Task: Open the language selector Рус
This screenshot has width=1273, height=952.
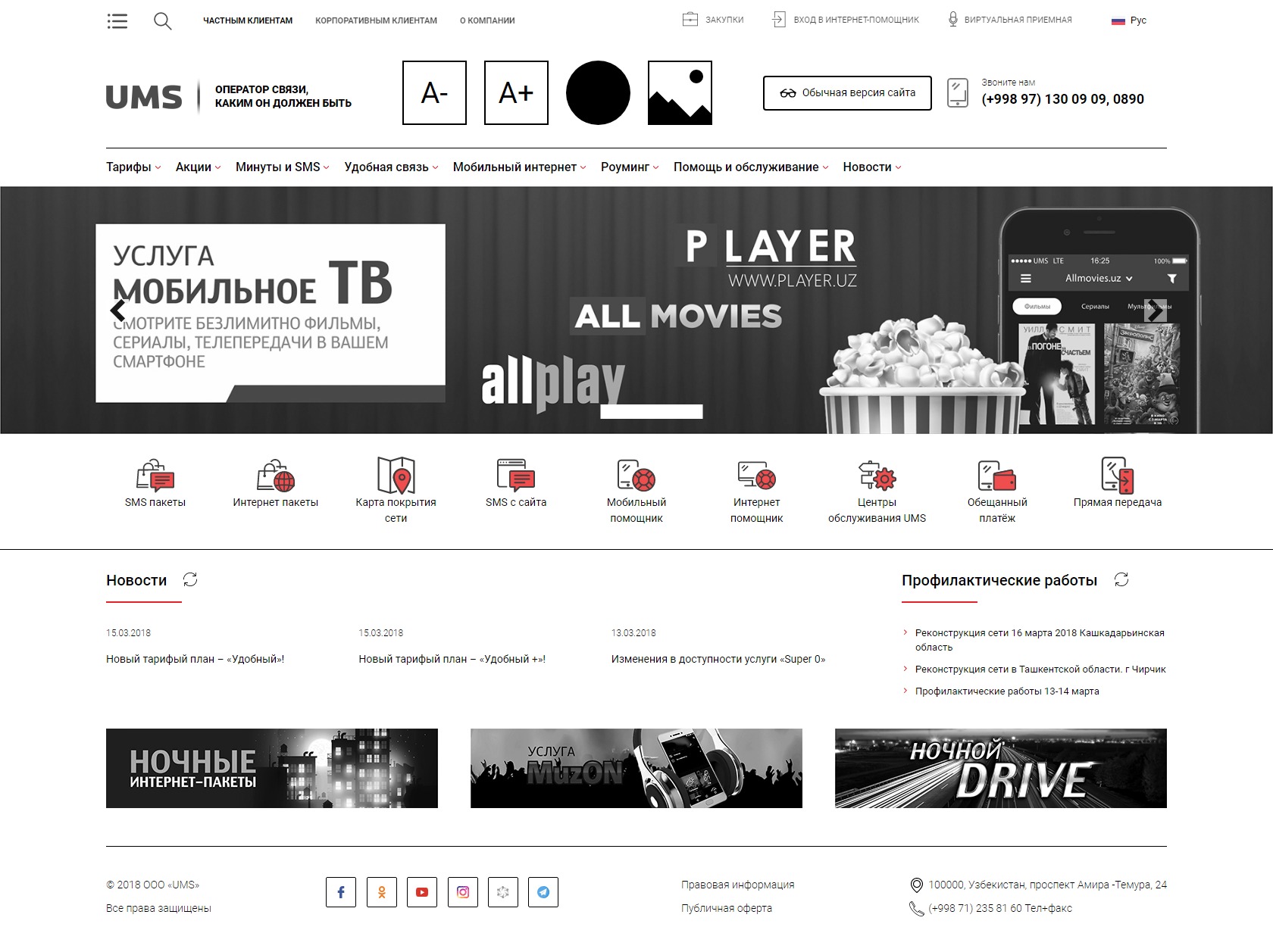Action: click(1129, 20)
